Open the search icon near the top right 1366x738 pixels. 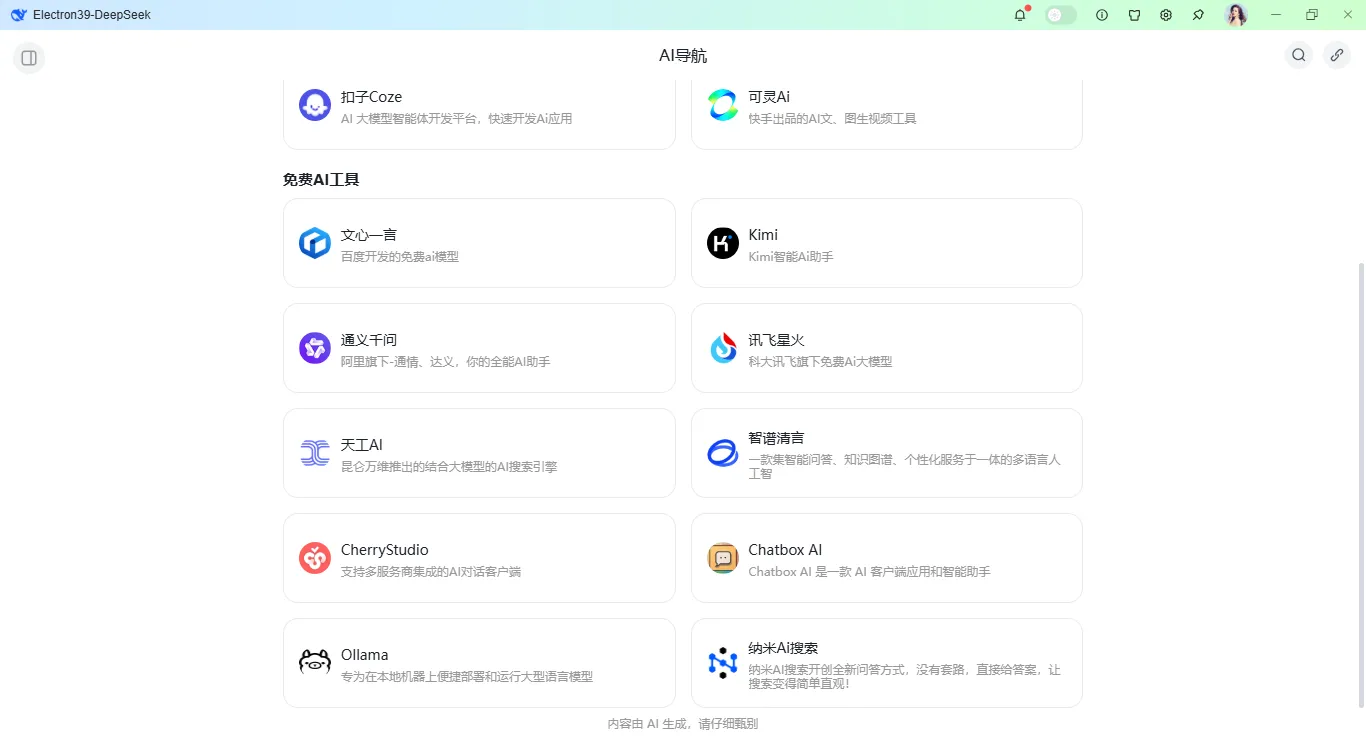coord(1298,55)
